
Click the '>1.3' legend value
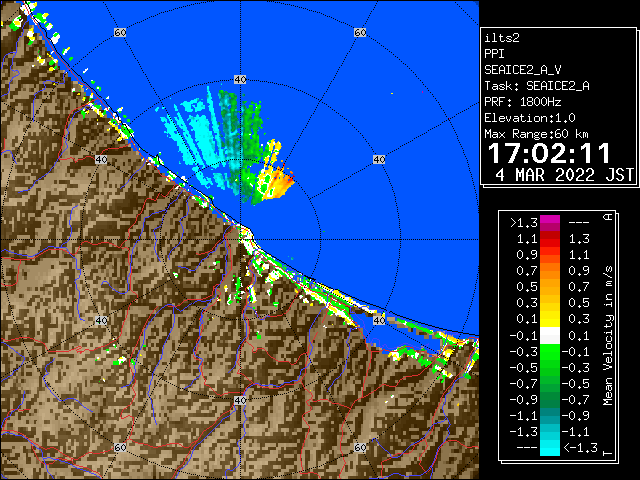pos(523,223)
